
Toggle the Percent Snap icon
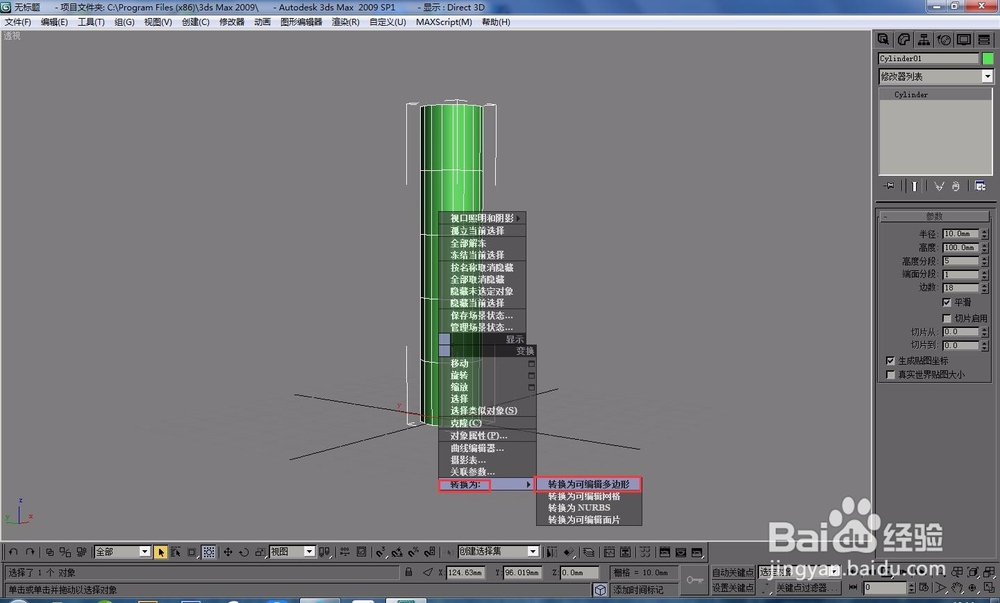pos(413,552)
